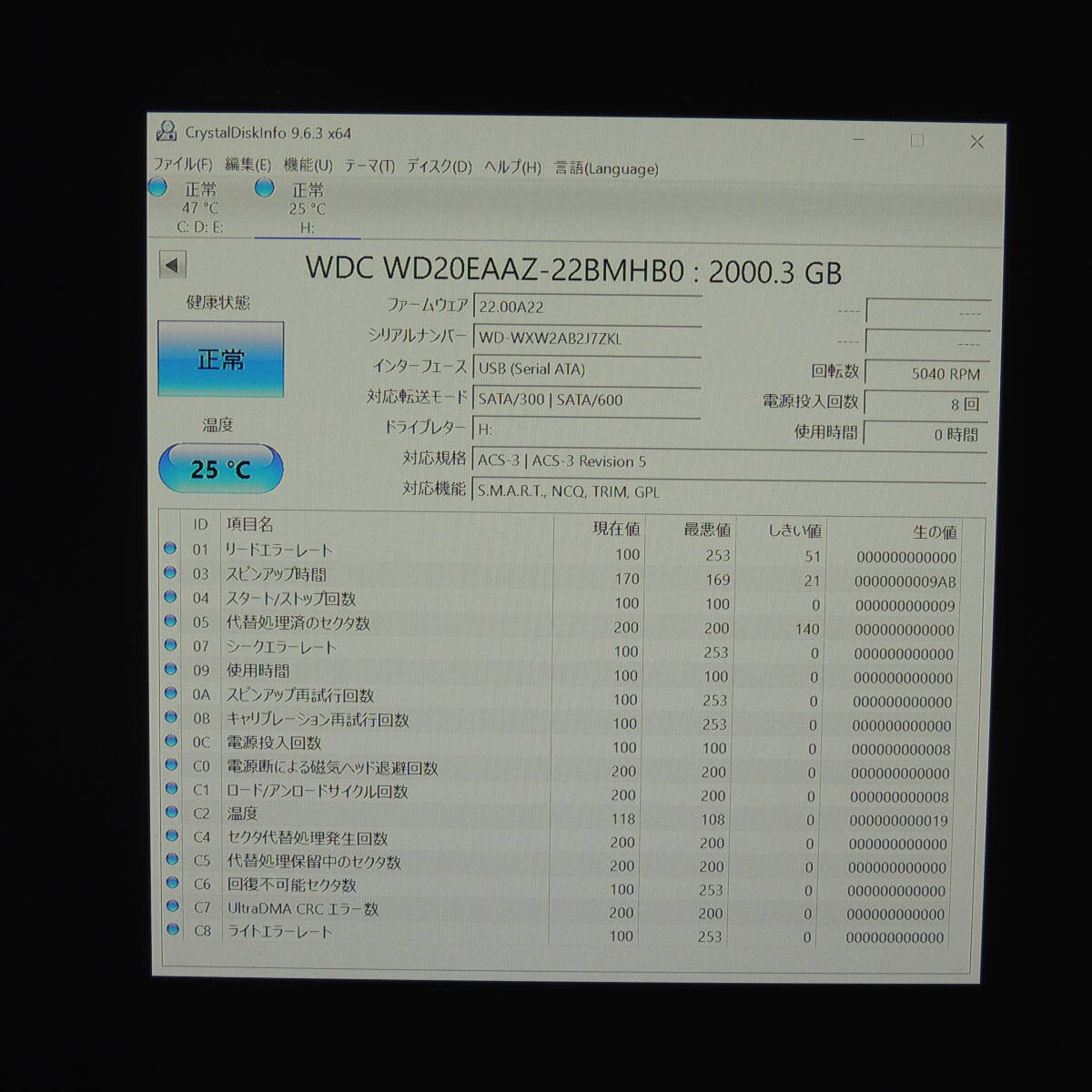The width and height of the screenshot is (1092, 1092).
Task: Click the 最悪値 column header
Action: pyautogui.click(x=707, y=530)
